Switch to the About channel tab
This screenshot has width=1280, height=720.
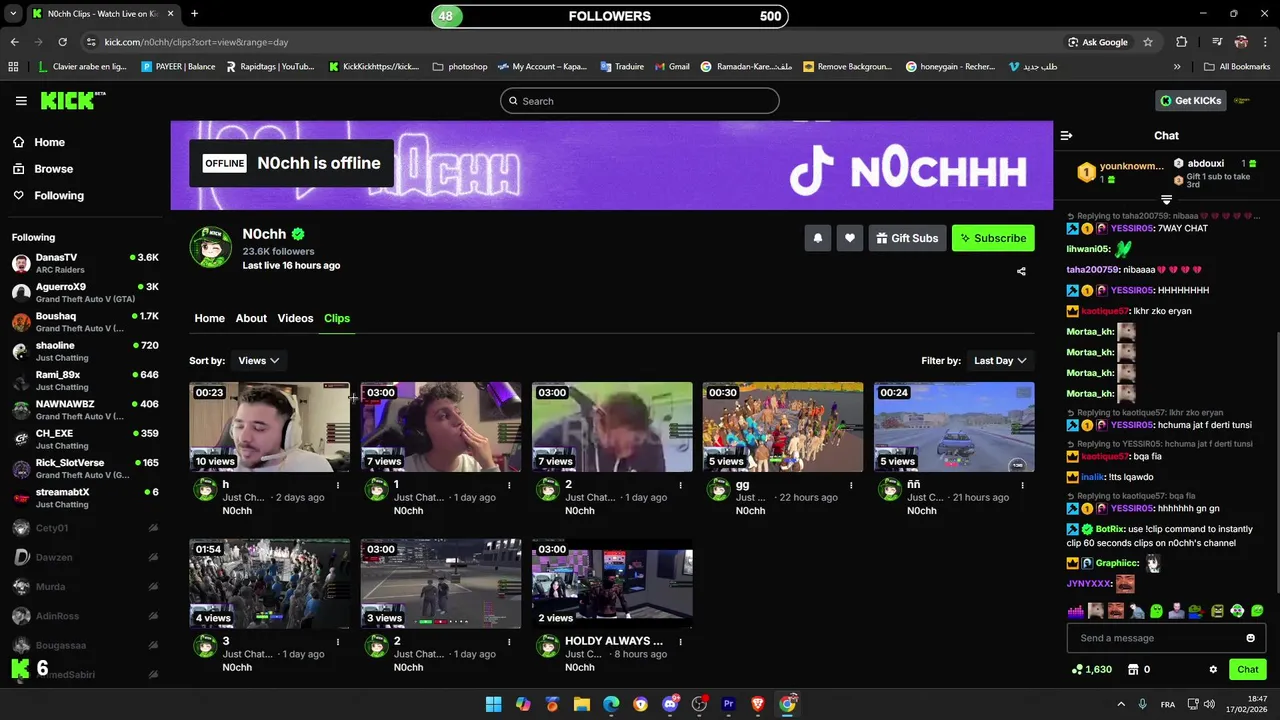pyautogui.click(x=251, y=318)
